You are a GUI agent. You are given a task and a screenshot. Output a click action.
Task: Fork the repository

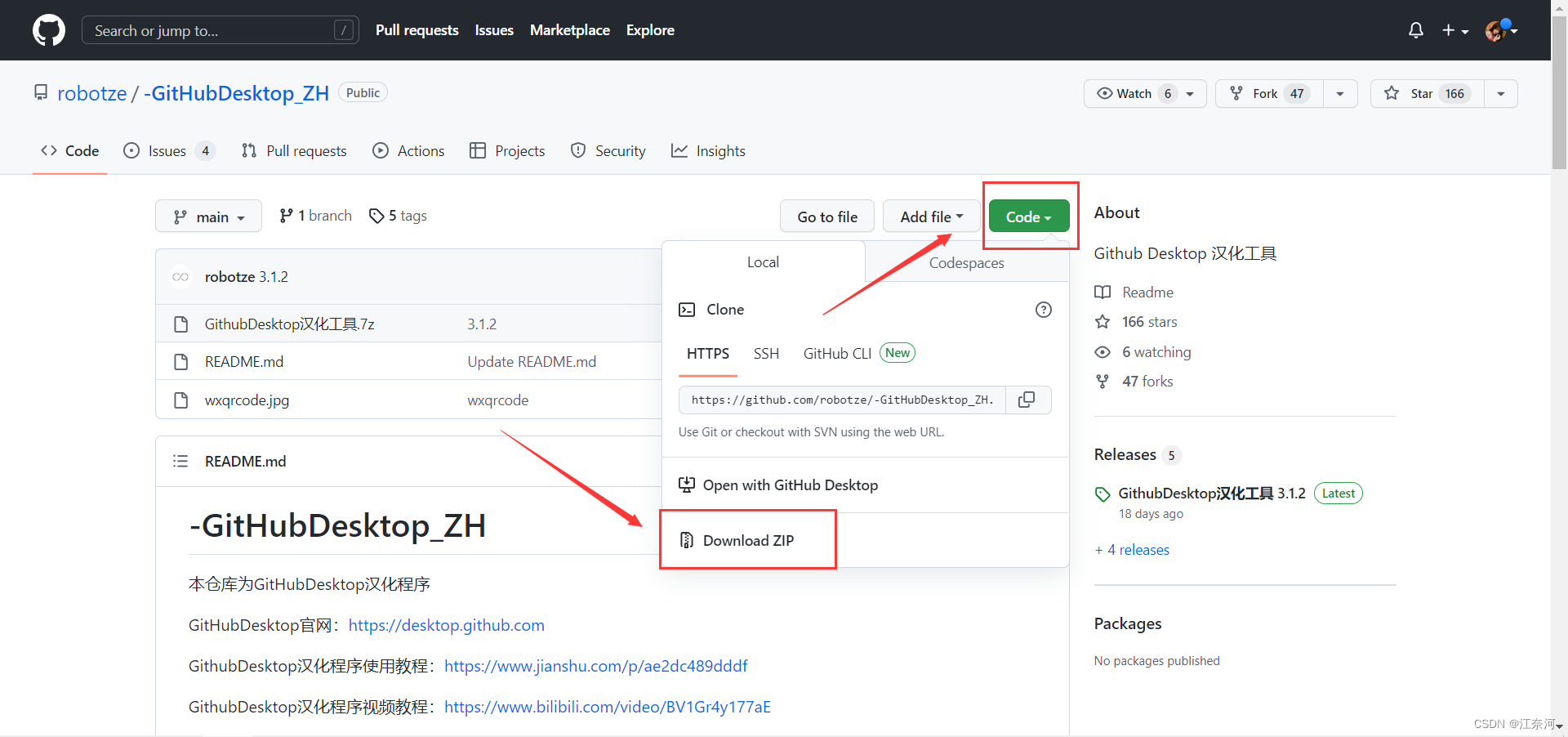[1269, 93]
